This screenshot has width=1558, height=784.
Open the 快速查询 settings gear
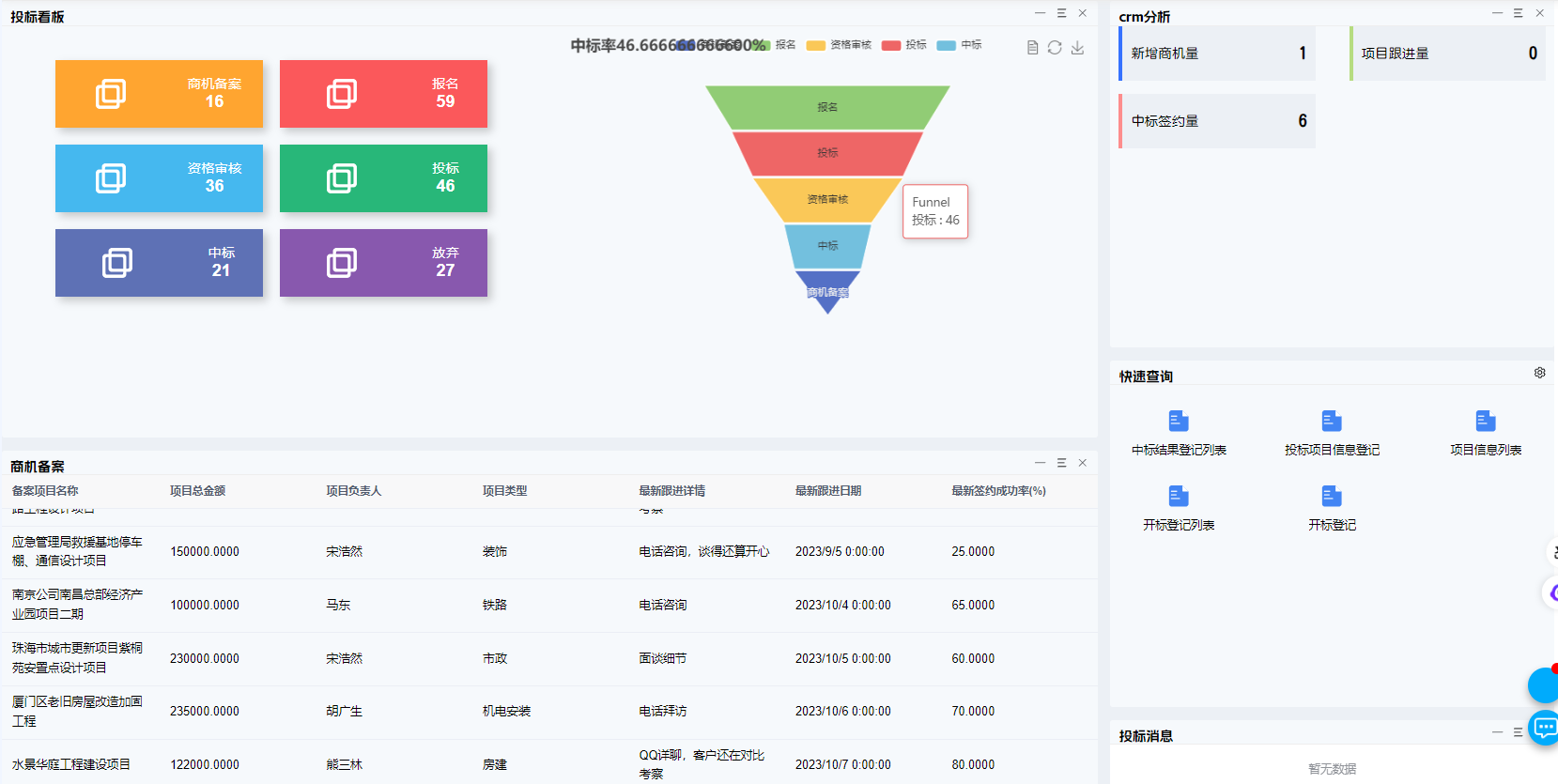click(x=1539, y=373)
